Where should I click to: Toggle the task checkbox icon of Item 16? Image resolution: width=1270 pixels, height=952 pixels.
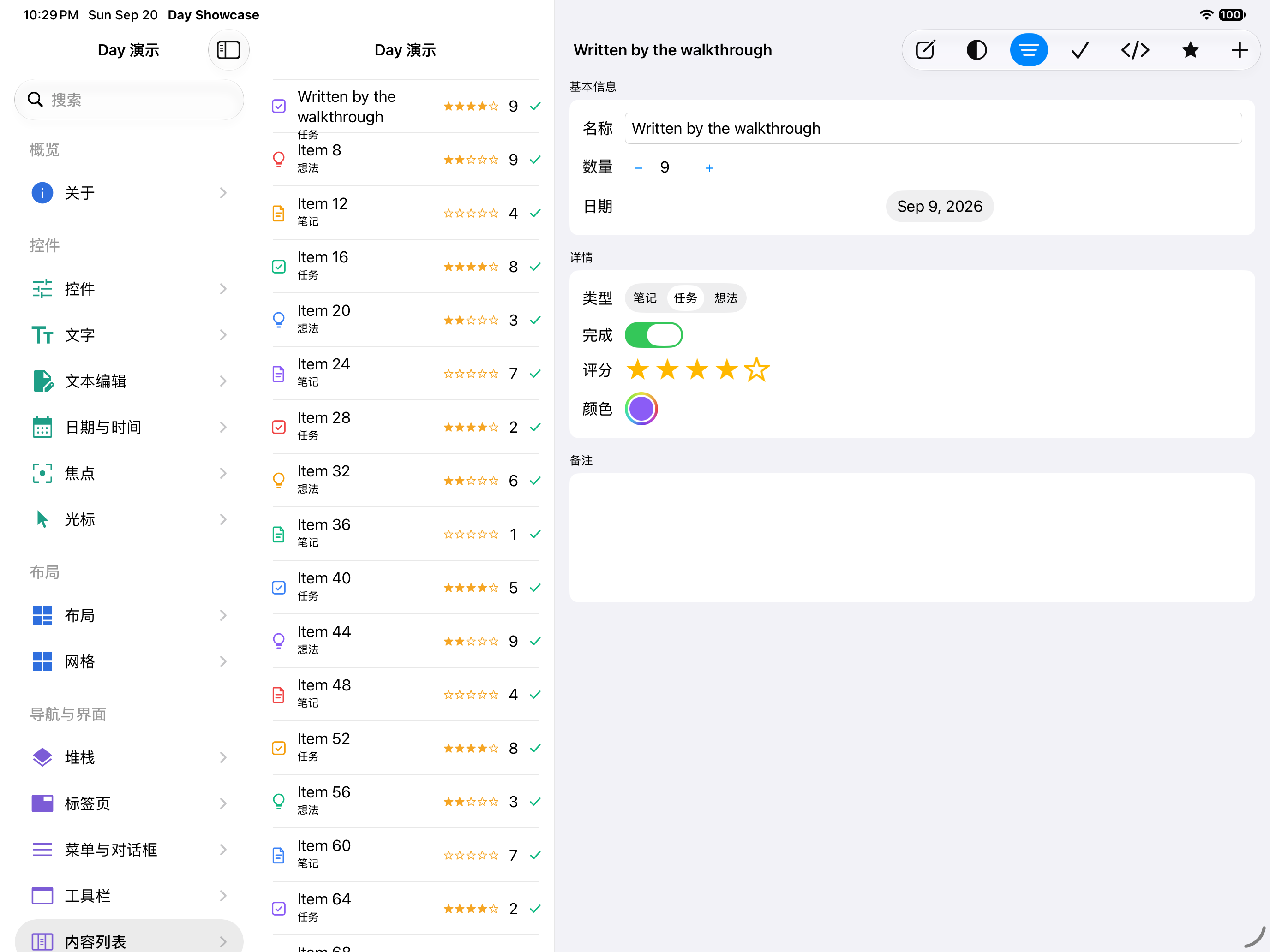tap(278, 266)
